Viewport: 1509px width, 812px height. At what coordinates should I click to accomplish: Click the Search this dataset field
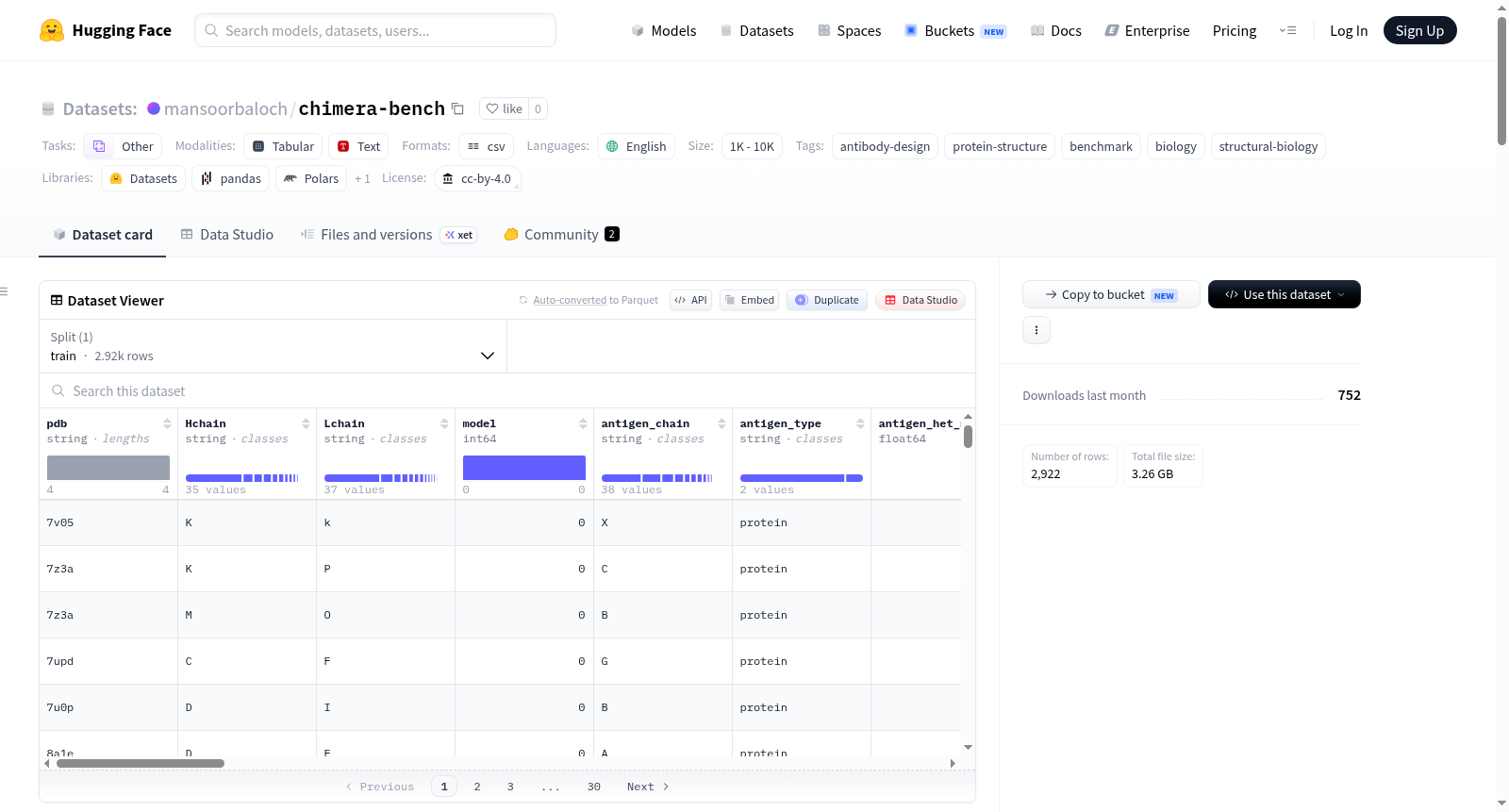pyautogui.click(x=507, y=390)
